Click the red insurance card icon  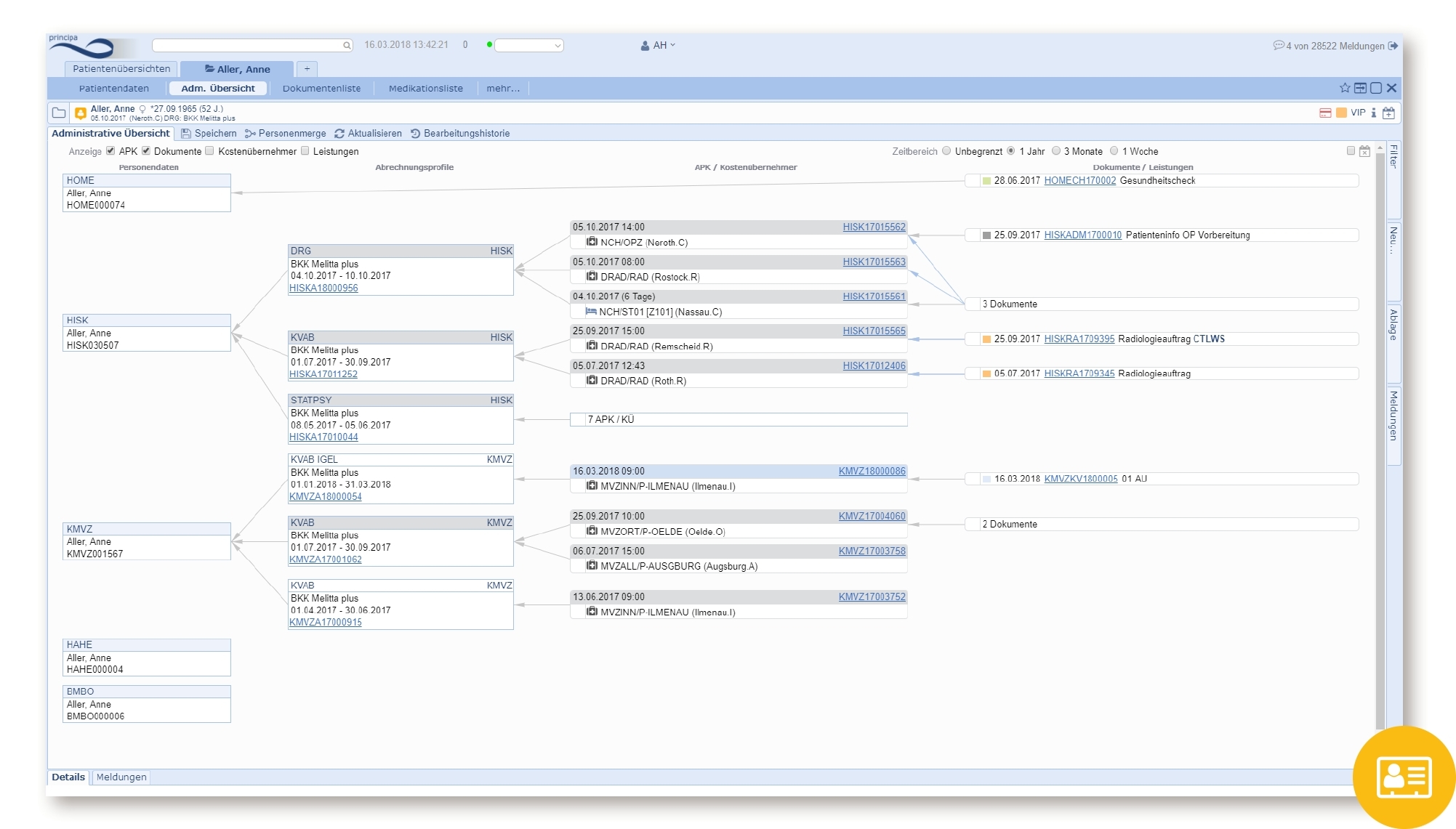tap(1325, 113)
